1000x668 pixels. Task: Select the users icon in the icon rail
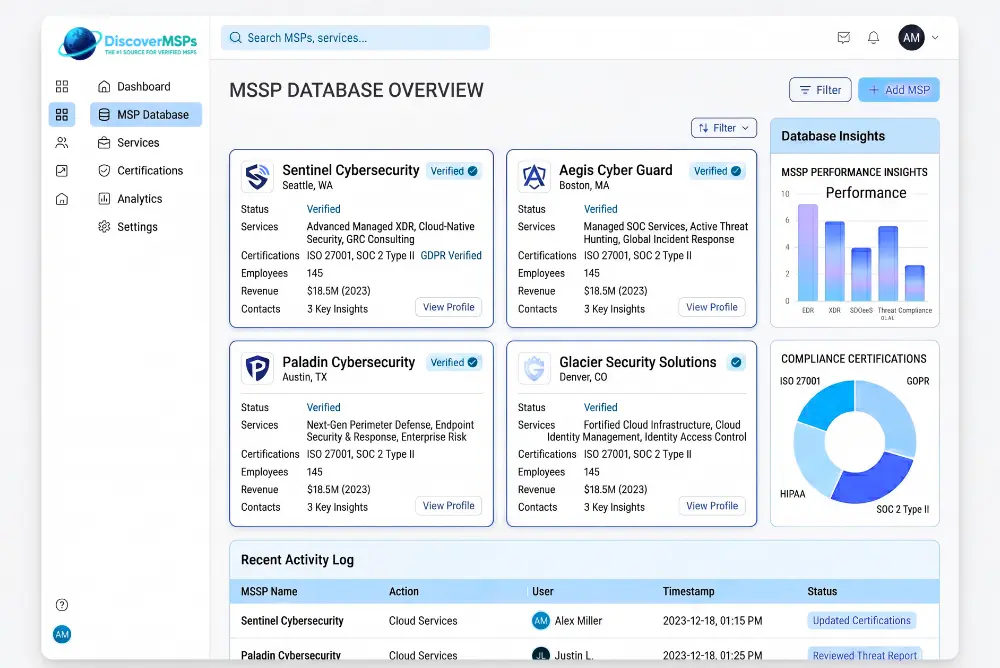pos(62,143)
